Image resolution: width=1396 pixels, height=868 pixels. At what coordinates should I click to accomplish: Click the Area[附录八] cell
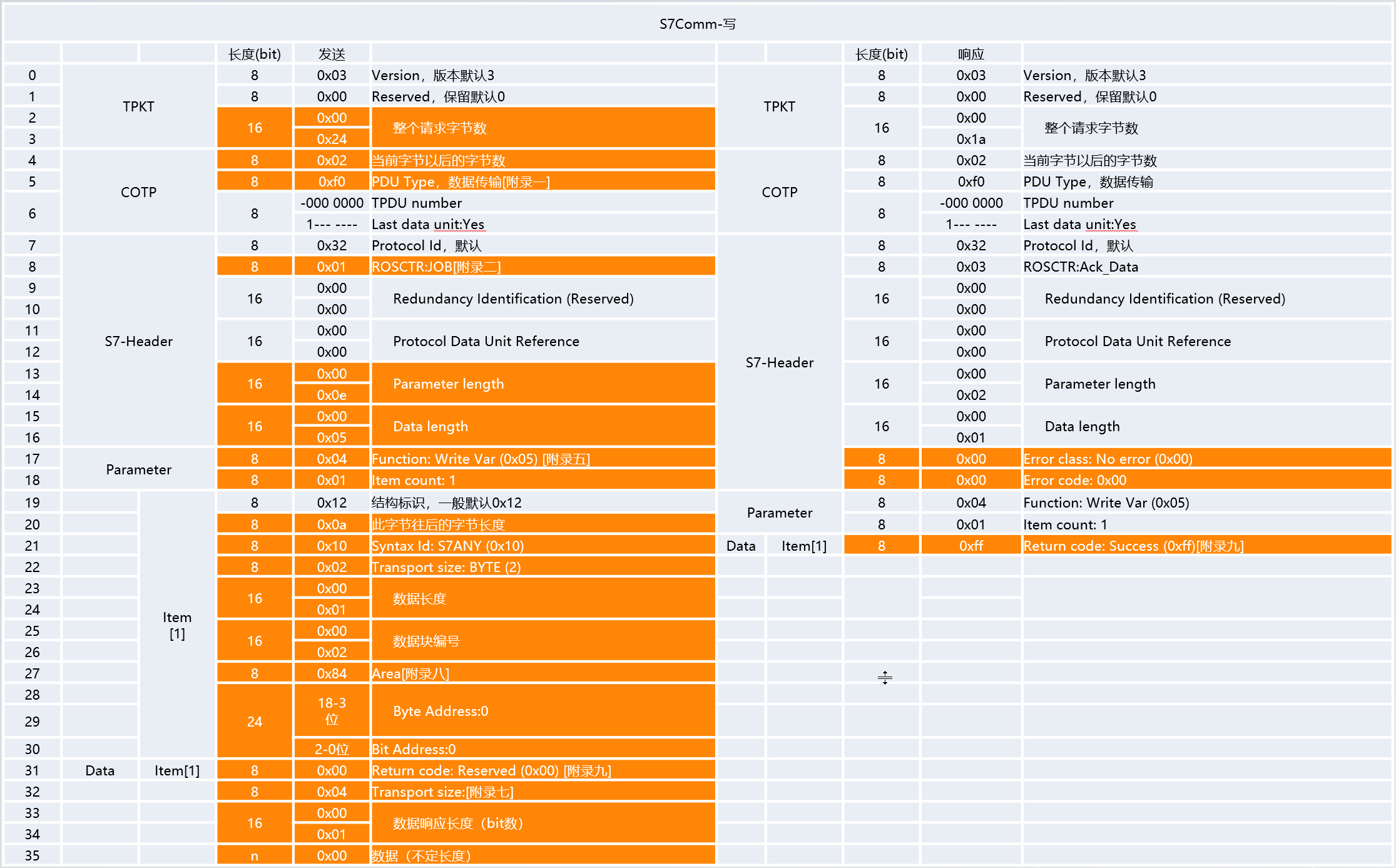point(542,673)
